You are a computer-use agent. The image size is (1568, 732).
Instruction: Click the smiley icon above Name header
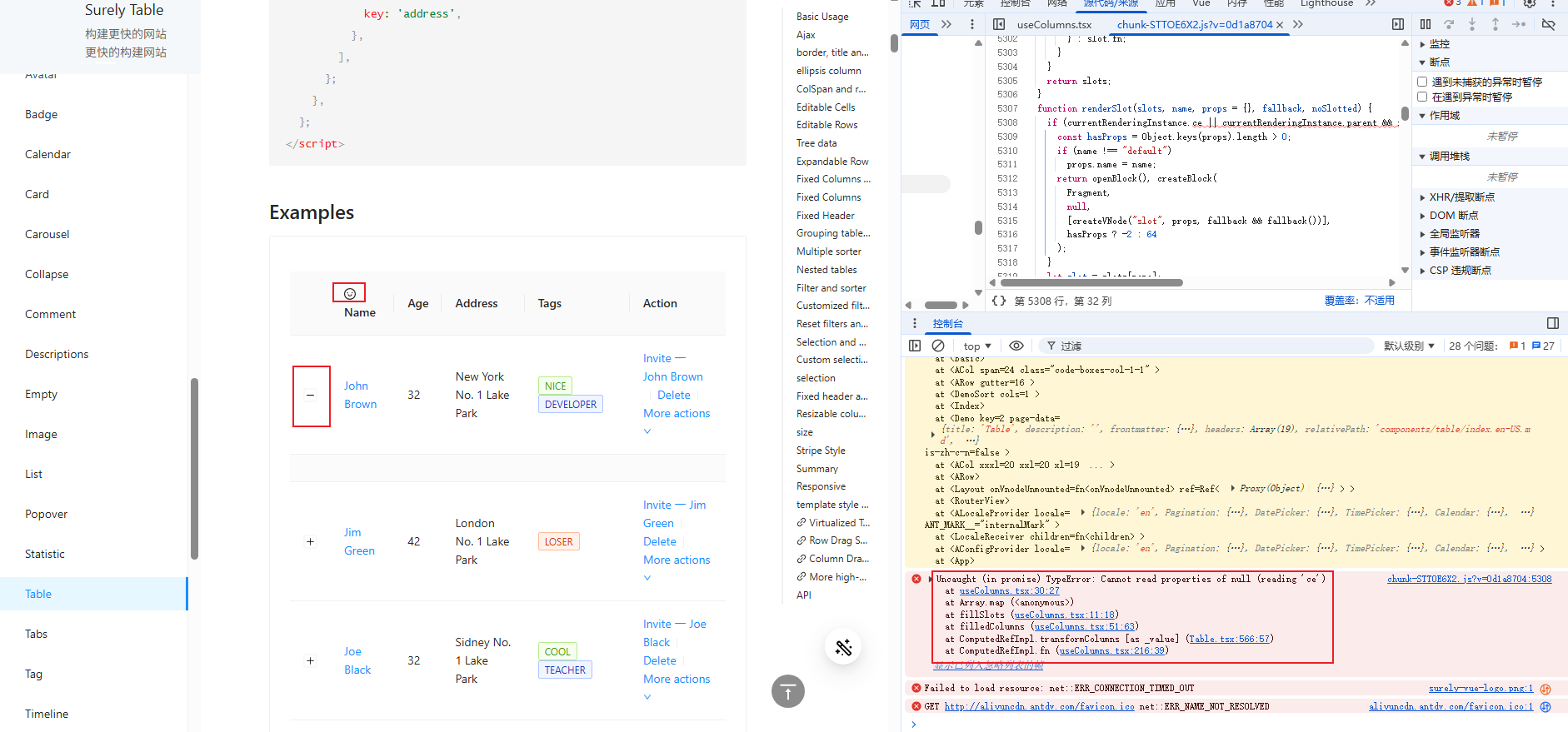point(350,293)
